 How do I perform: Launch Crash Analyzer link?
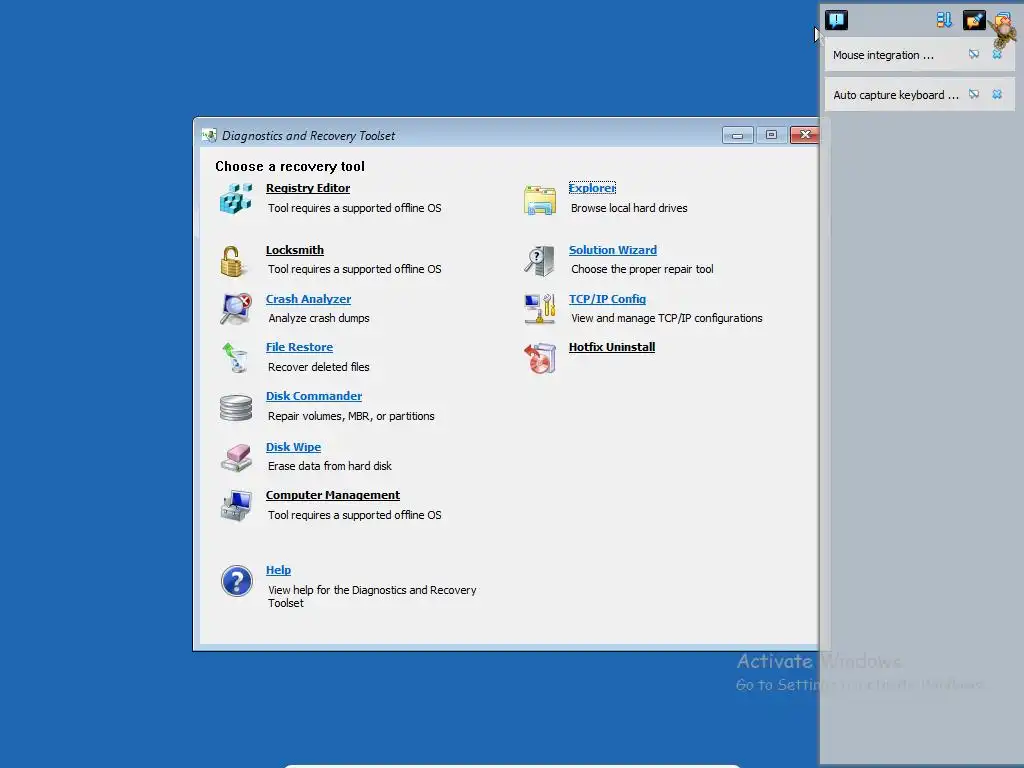308,299
